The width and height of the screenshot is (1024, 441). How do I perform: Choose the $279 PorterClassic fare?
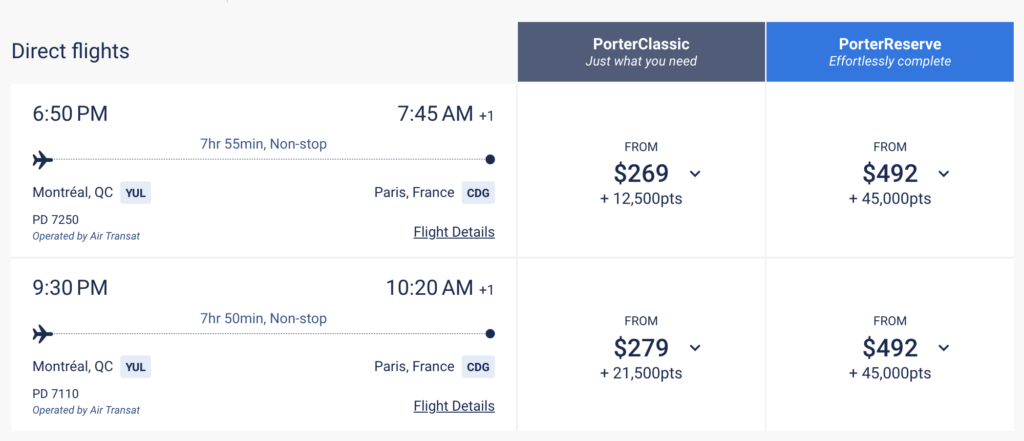pyautogui.click(x=641, y=348)
